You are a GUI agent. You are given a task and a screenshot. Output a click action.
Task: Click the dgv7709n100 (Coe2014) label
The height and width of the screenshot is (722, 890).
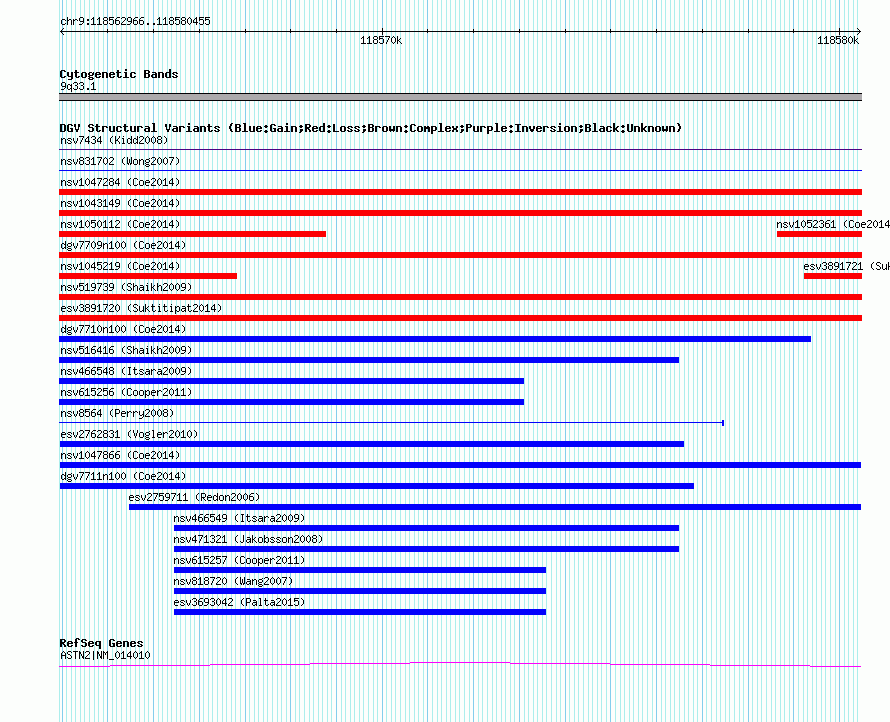coord(123,245)
